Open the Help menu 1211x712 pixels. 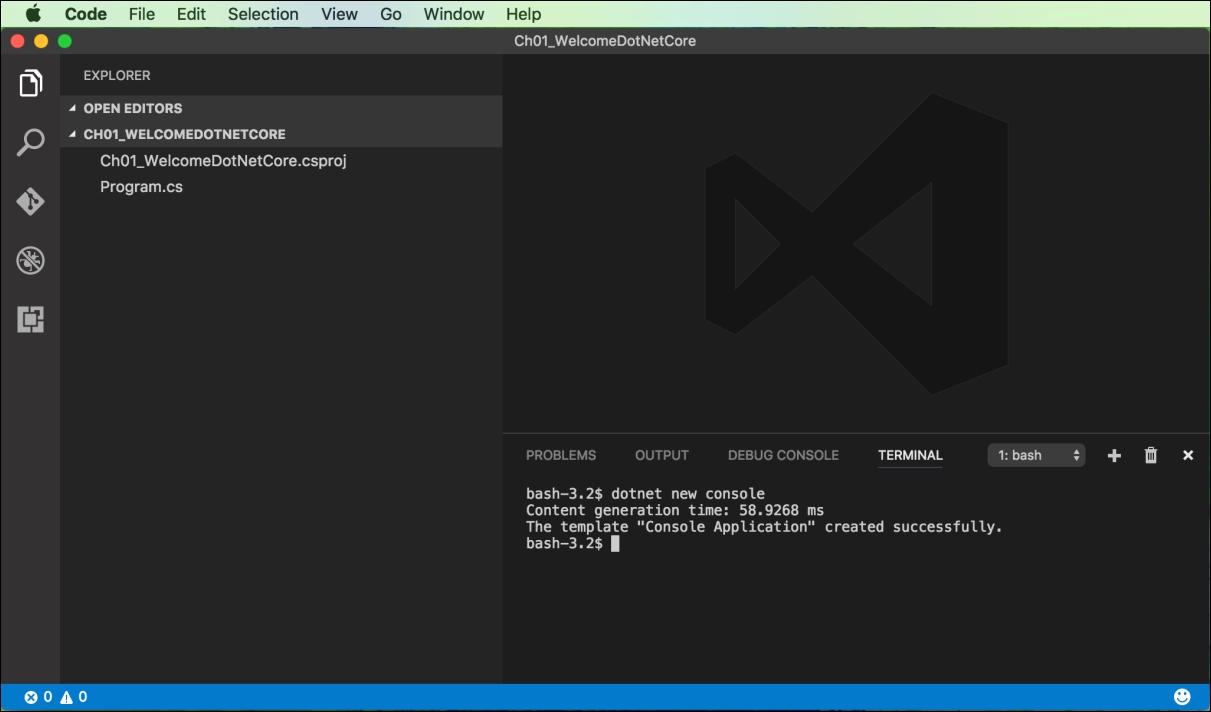point(523,14)
